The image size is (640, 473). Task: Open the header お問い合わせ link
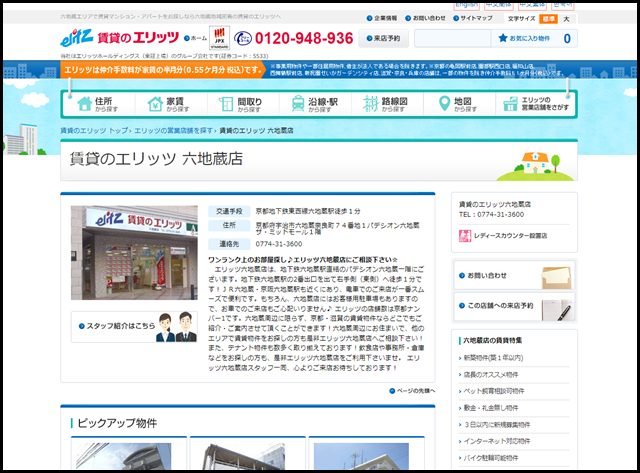click(x=425, y=18)
